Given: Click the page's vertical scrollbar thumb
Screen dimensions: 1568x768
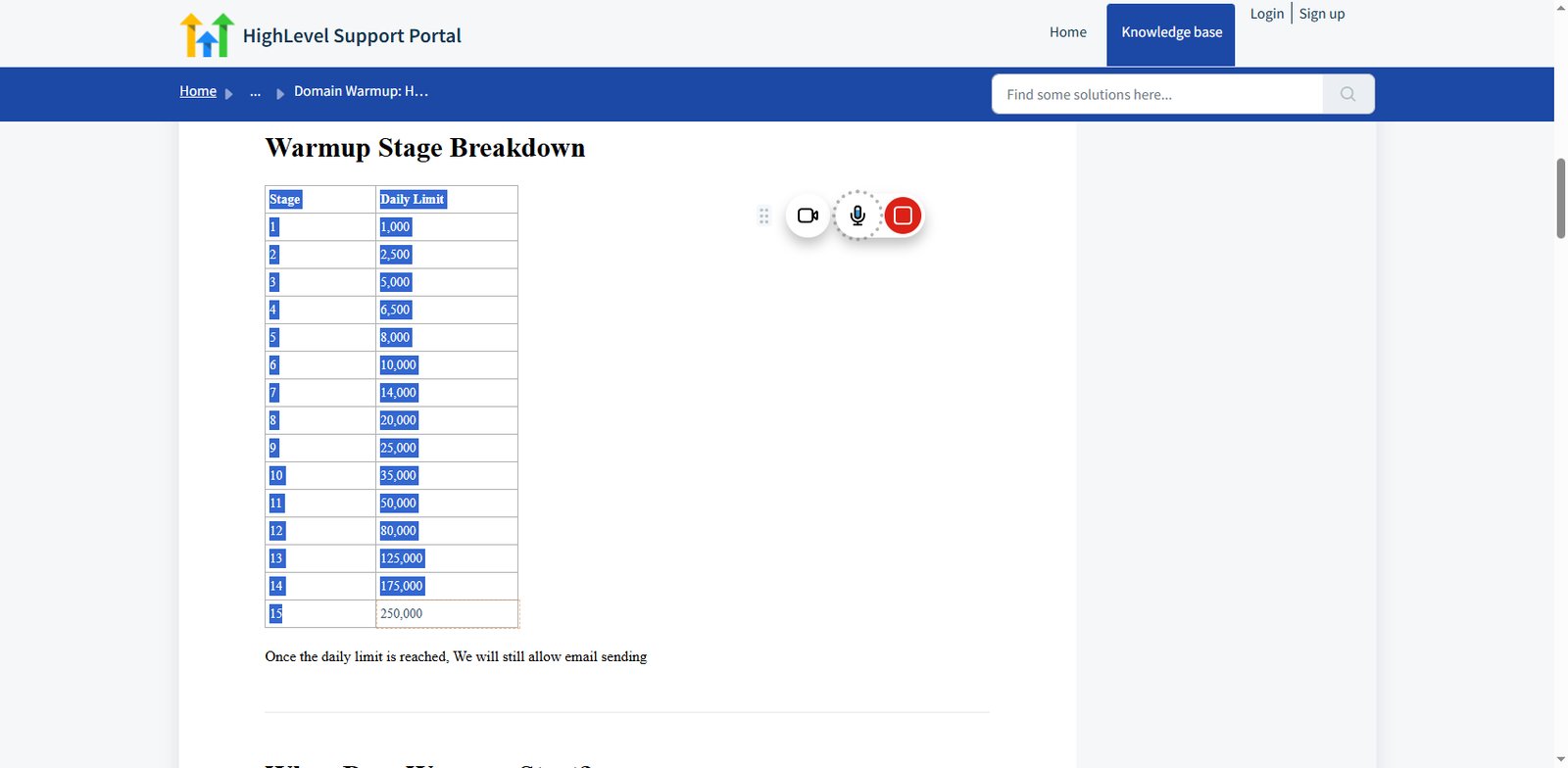Looking at the screenshot, I should [x=1560, y=198].
